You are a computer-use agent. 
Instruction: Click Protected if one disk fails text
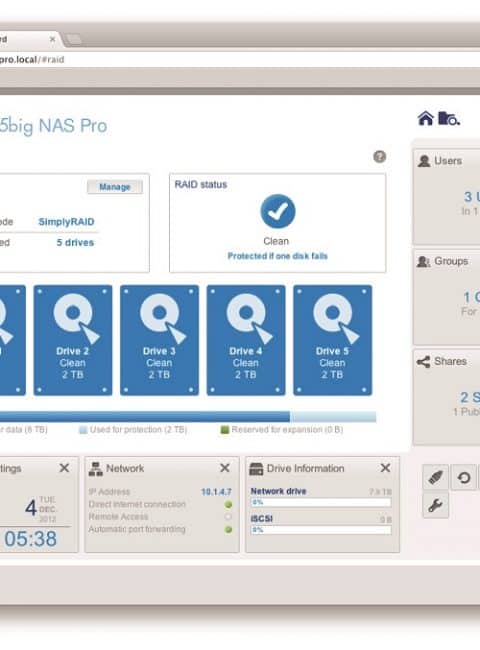[278, 256]
